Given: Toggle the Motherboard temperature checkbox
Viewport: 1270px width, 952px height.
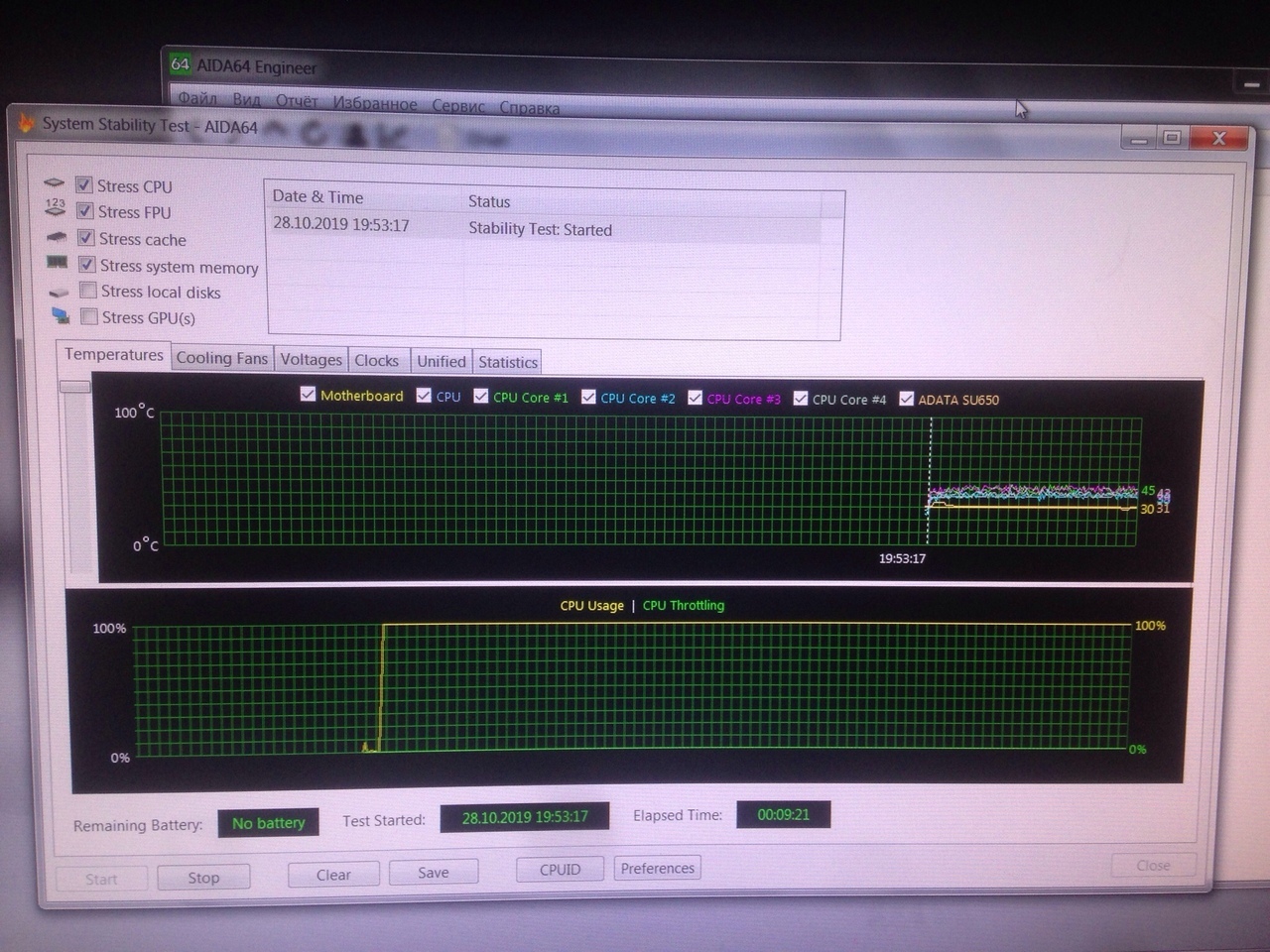Looking at the screenshot, I should [x=308, y=394].
